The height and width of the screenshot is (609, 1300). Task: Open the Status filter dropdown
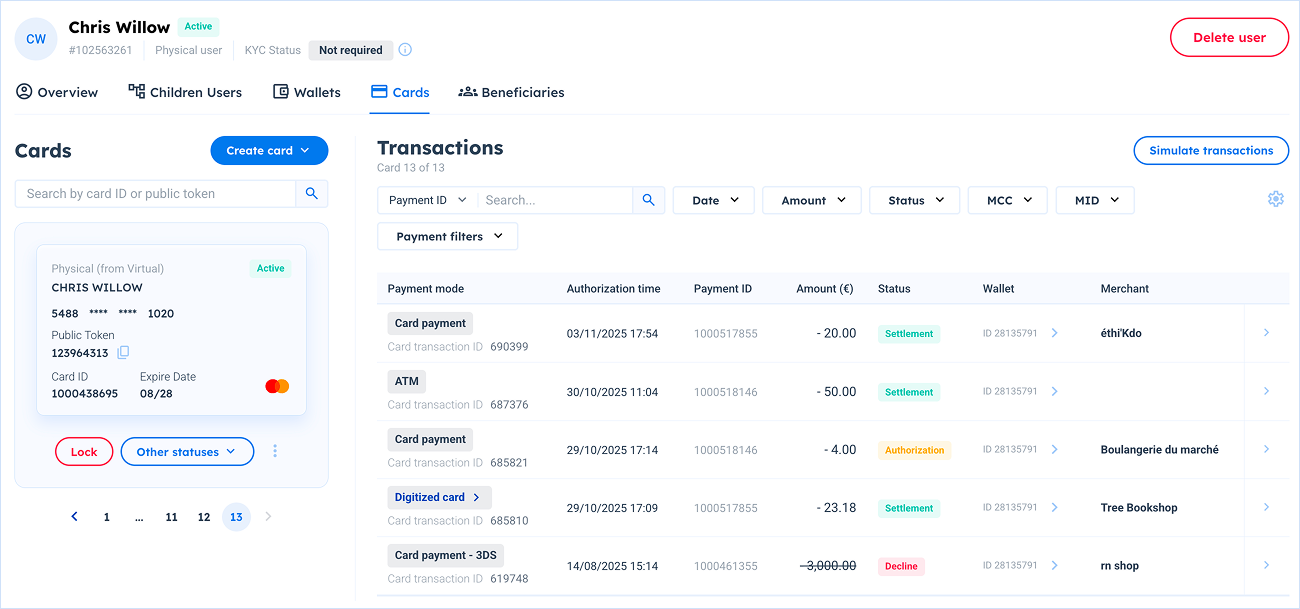914,200
